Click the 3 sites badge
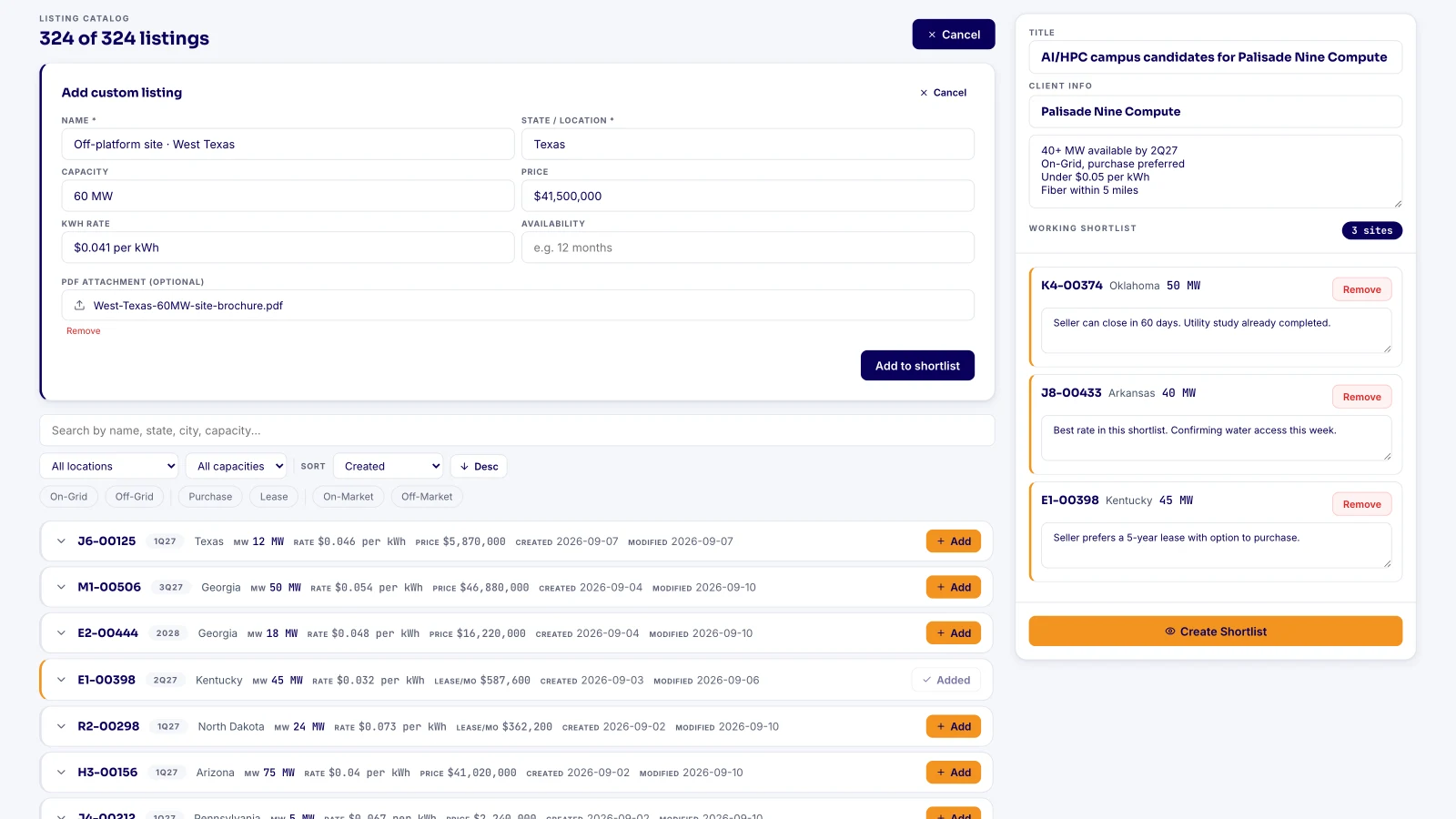Screen dimensions: 1456x819 tap(1372, 231)
